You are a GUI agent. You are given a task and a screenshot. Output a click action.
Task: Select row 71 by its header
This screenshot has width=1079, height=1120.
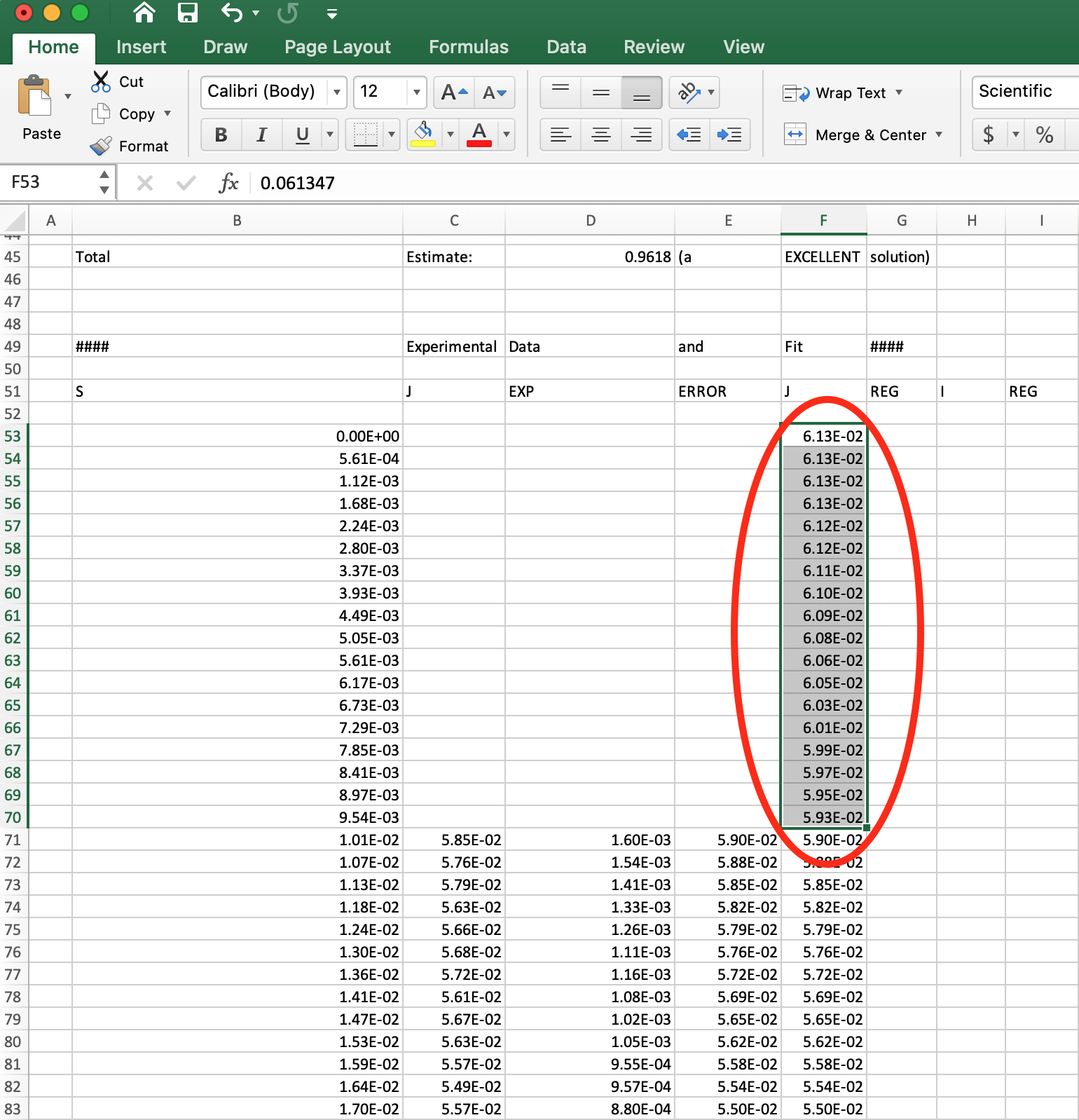[x=13, y=840]
